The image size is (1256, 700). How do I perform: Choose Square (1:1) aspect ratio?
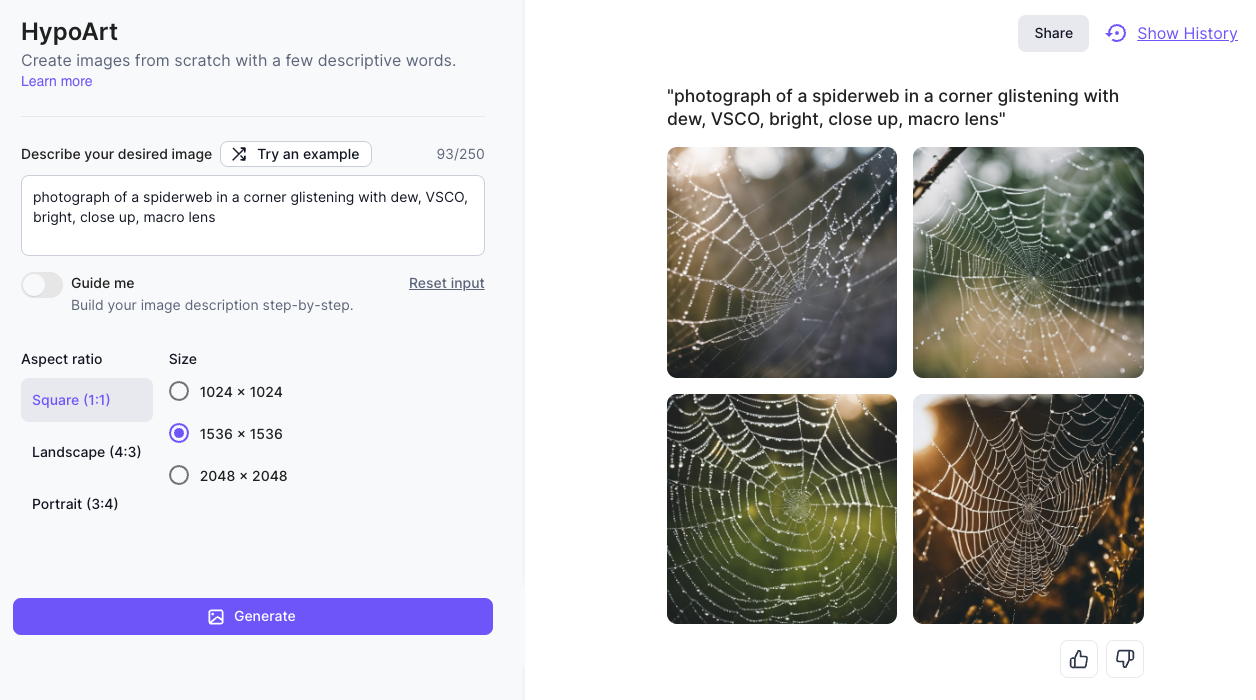click(86, 400)
